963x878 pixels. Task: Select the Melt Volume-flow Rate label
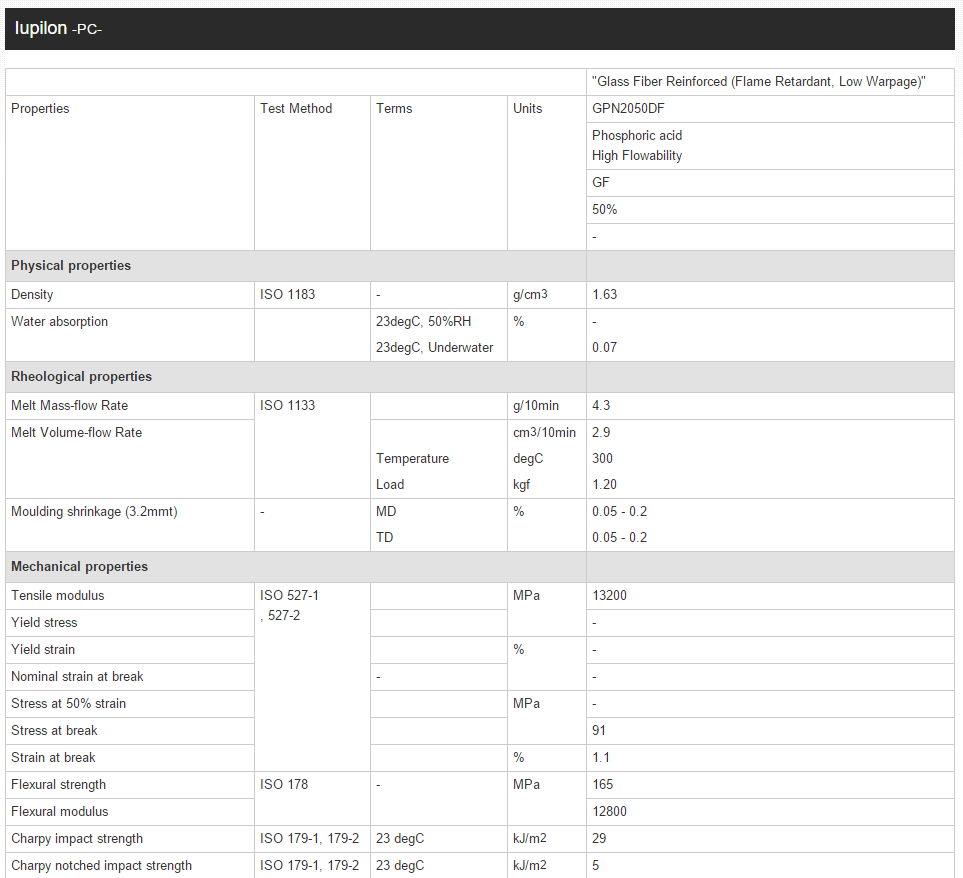click(77, 433)
